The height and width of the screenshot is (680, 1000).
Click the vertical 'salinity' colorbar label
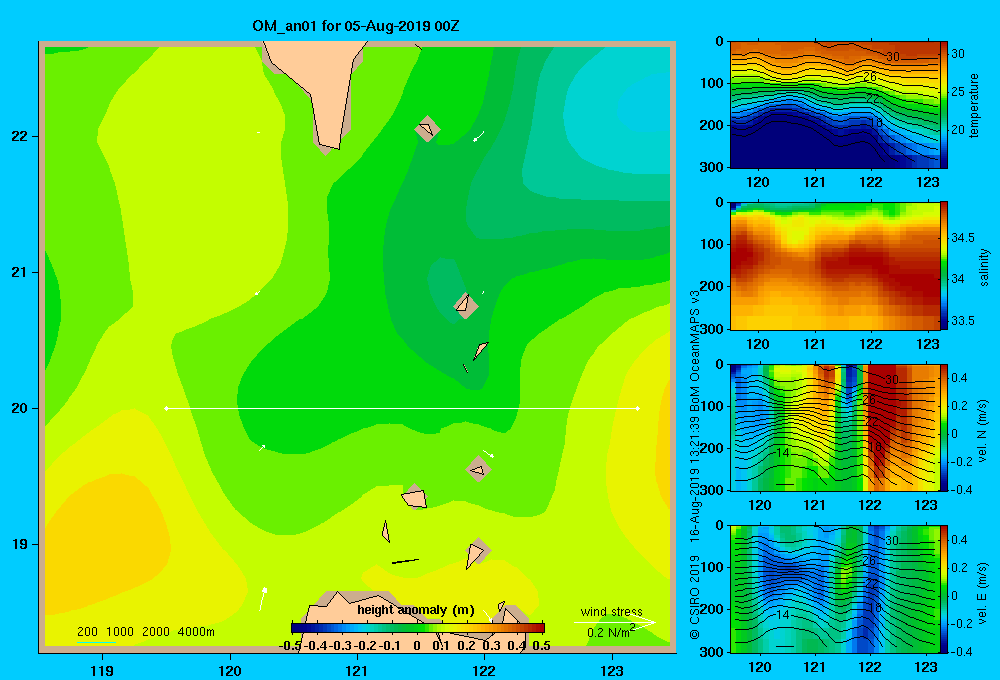[984, 267]
